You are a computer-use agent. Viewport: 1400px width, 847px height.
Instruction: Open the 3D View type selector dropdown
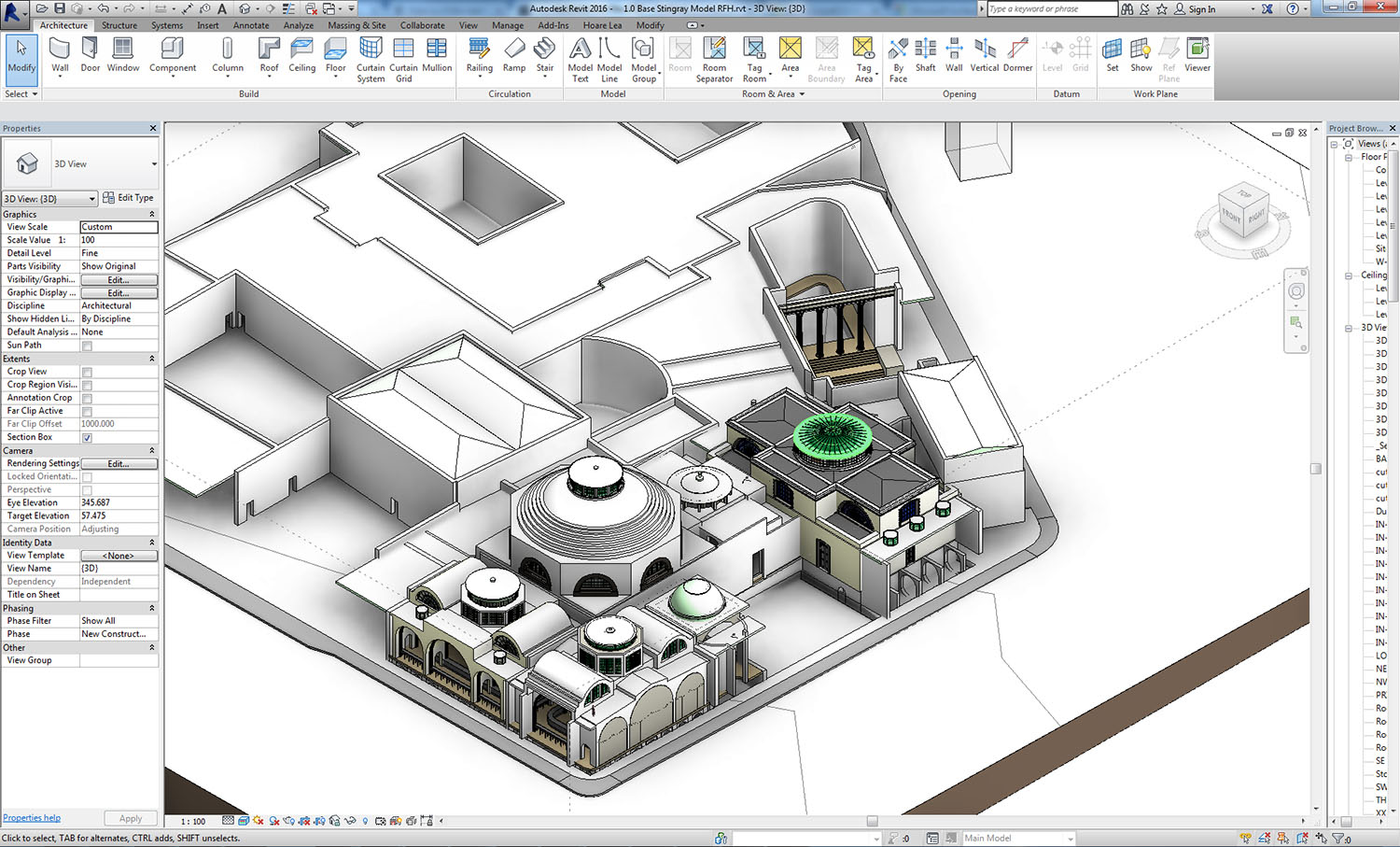pos(154,164)
